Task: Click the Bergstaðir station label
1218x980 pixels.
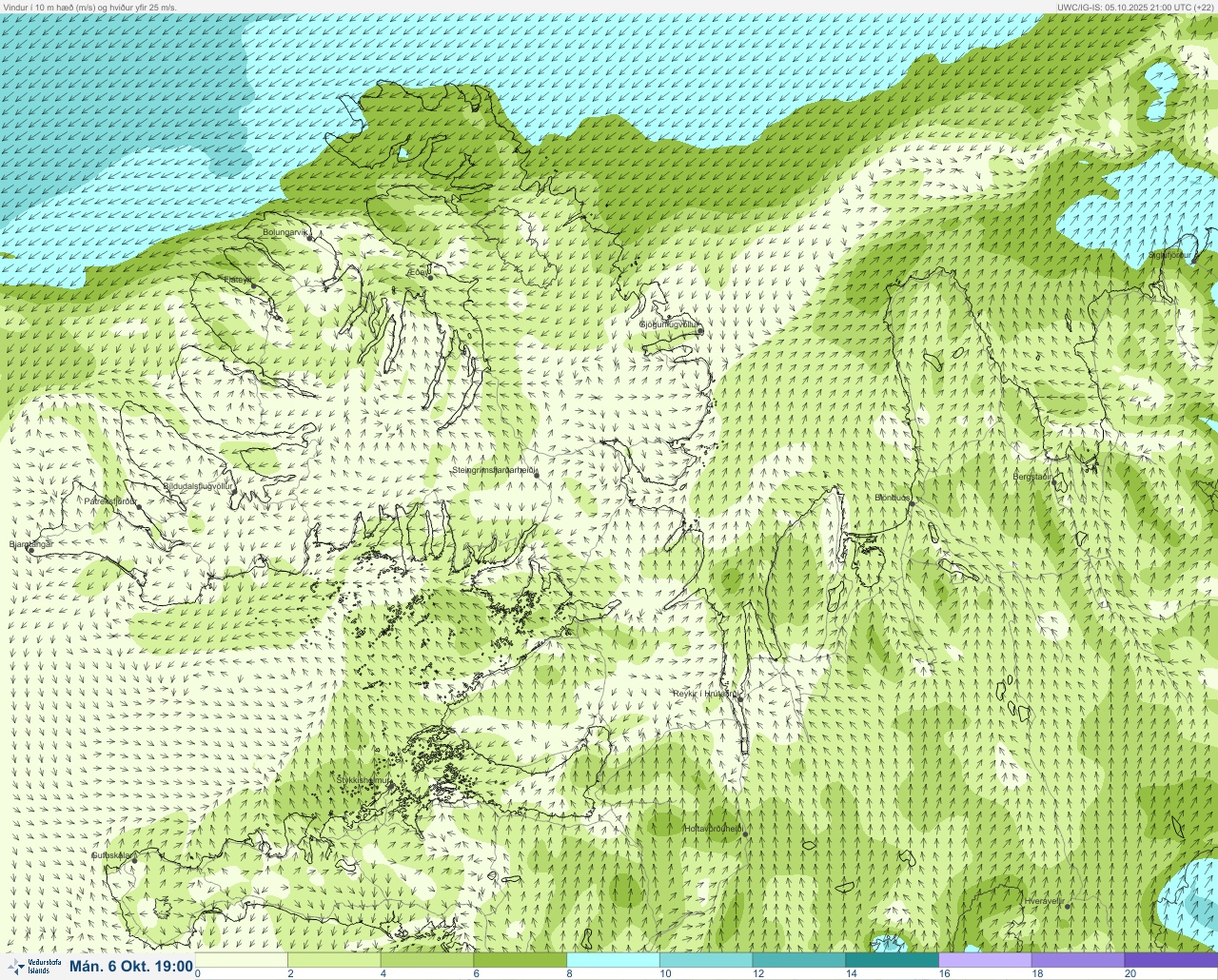Action: pos(1033,477)
